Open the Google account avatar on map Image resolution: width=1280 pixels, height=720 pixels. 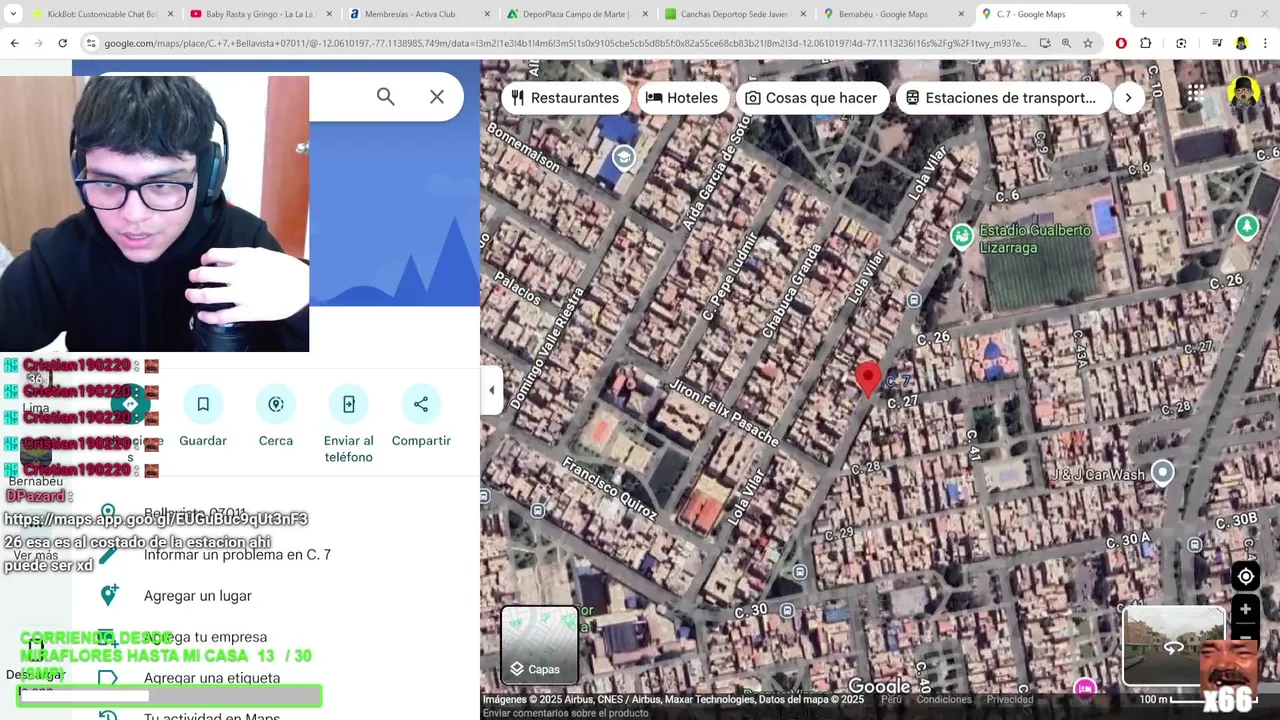pyautogui.click(x=1244, y=94)
